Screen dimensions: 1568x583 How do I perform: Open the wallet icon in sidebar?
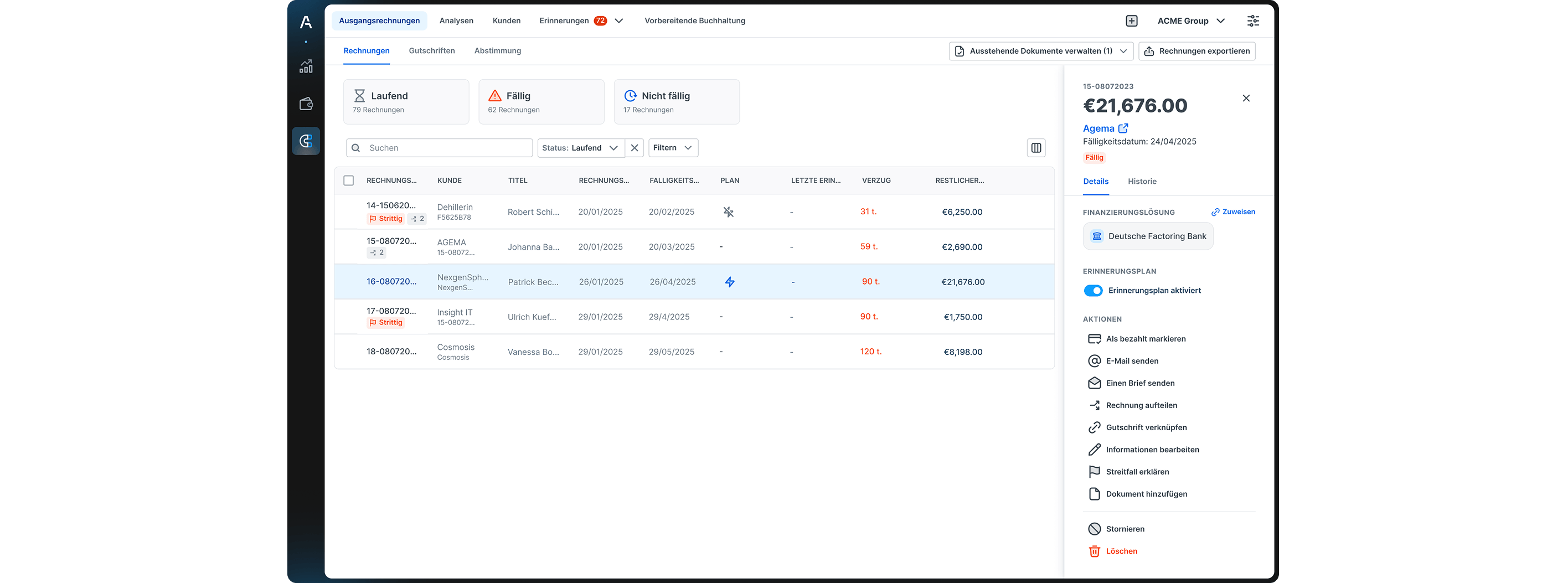(306, 104)
